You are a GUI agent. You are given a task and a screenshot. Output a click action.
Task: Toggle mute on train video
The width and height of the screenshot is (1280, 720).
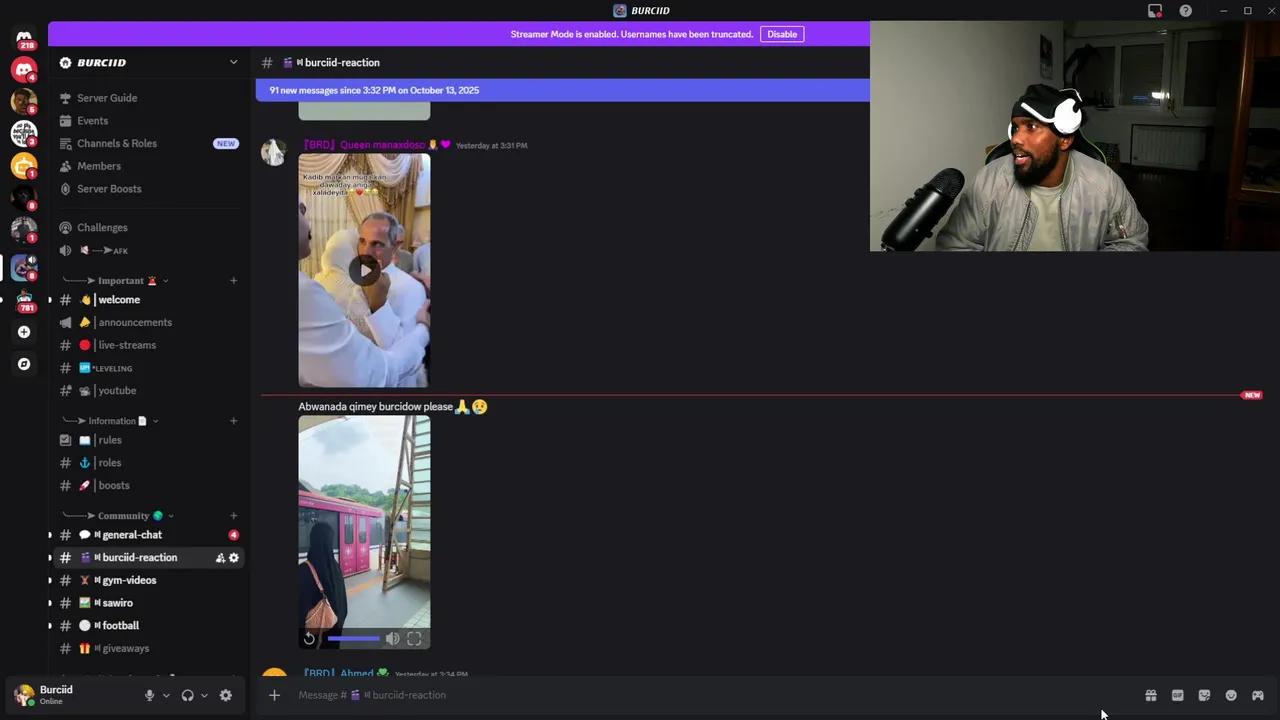coord(392,638)
